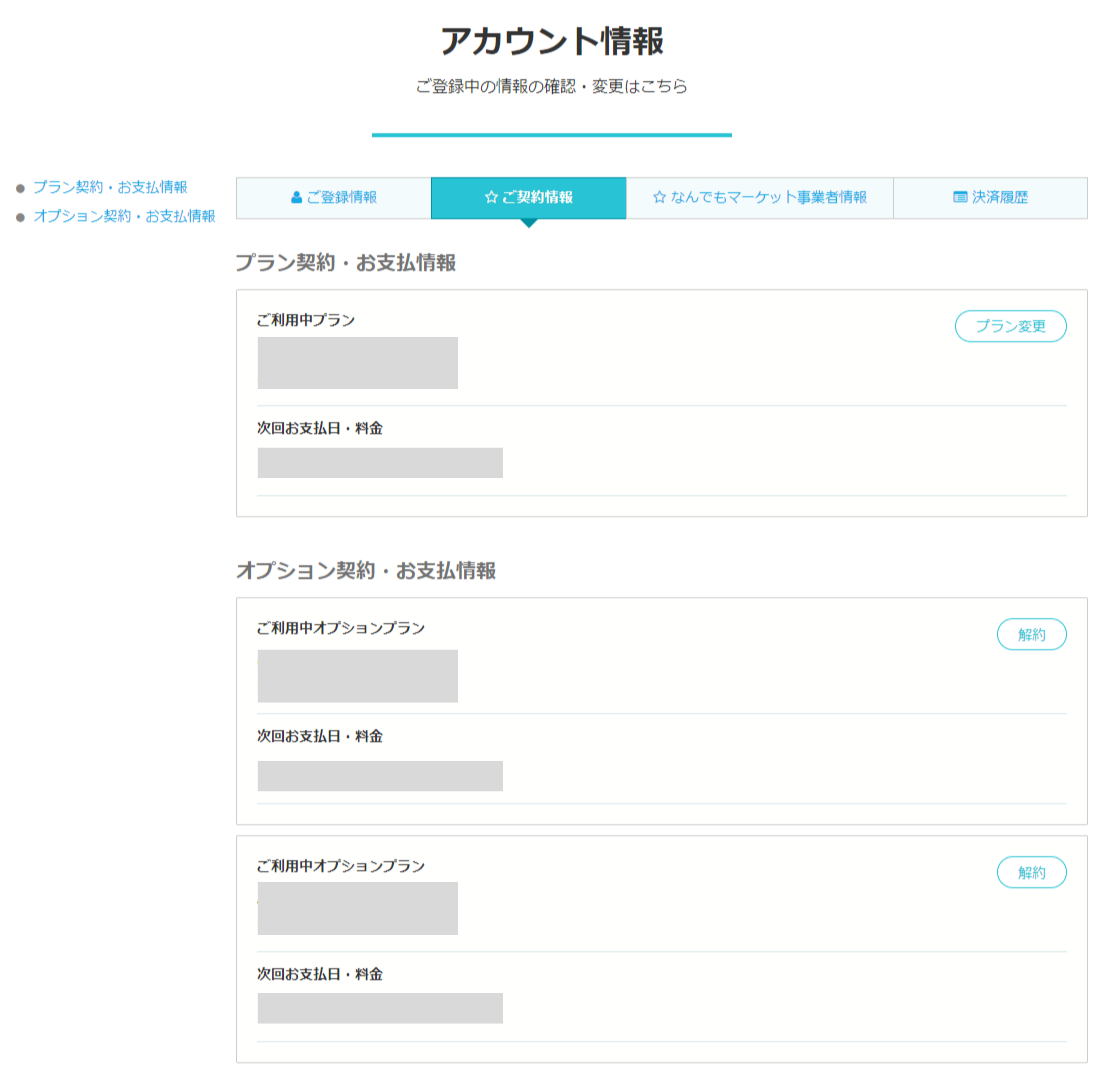
Task: Click the person icon on ご登録情報 tab
Action: coord(296,198)
